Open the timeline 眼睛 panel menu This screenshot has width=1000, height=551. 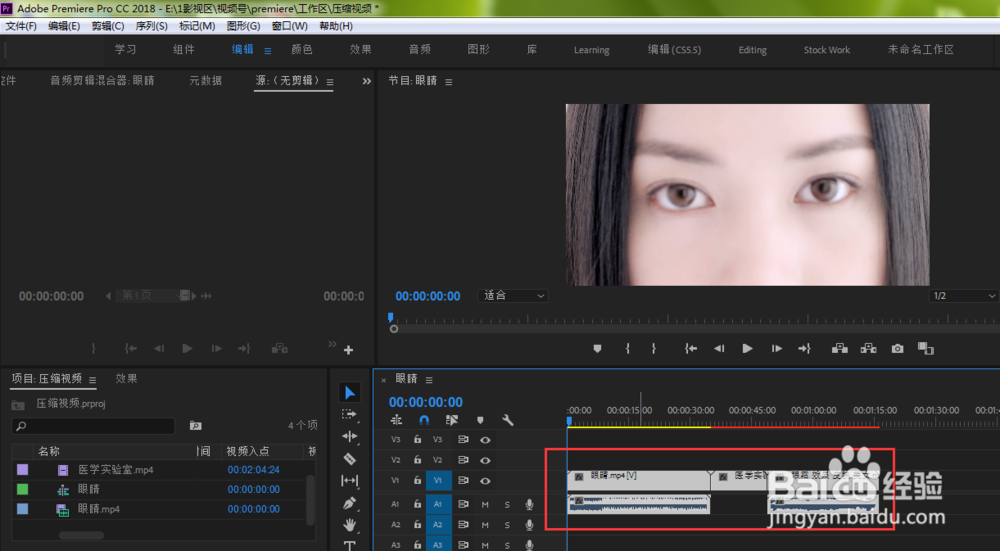point(429,380)
